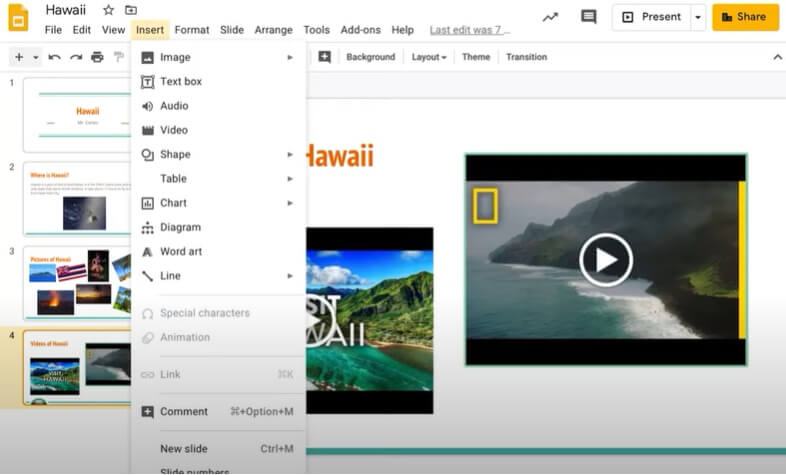
Task: Expand the Chart submenu arrow
Action: (290, 203)
